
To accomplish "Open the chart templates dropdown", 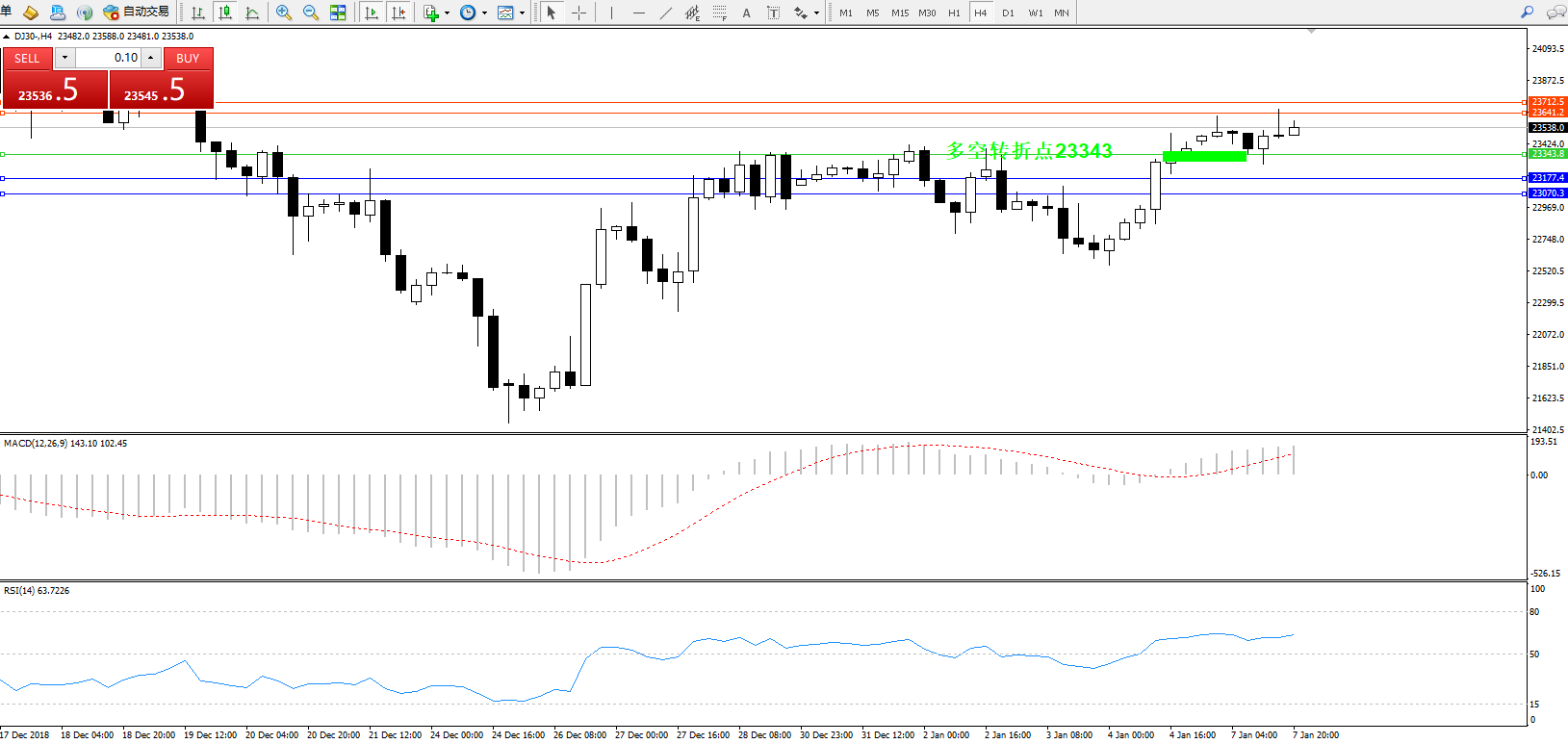I will pos(522,13).
